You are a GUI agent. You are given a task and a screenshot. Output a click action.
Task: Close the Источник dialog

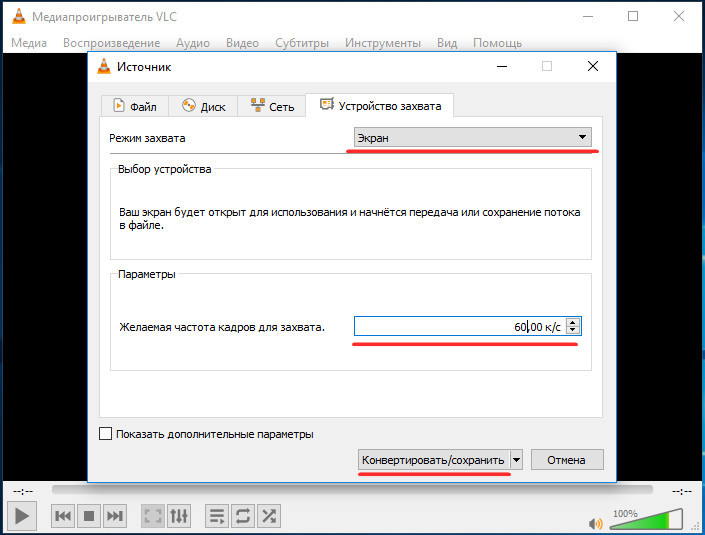(x=593, y=67)
